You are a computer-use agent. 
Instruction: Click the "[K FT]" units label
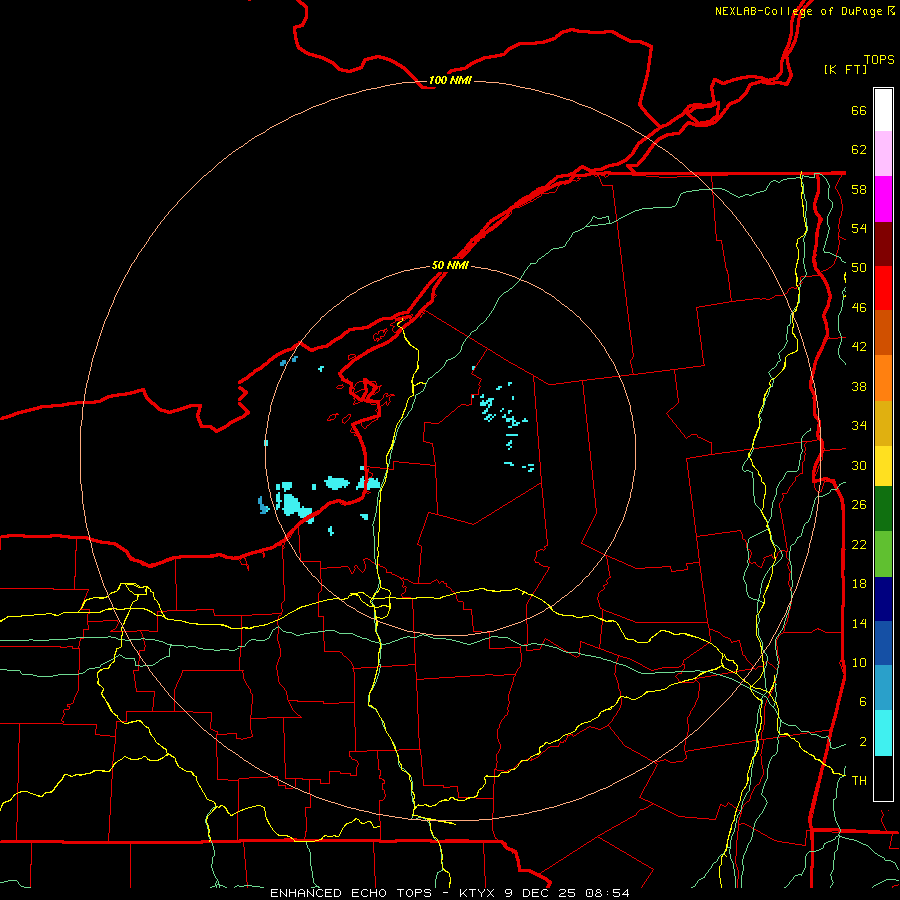[x=845, y=69]
